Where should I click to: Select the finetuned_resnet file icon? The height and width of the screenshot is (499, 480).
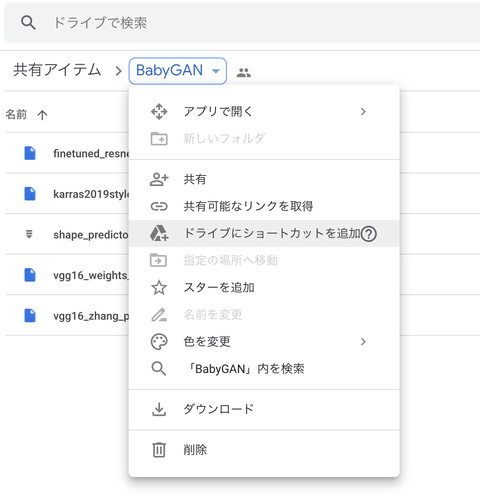point(30,153)
